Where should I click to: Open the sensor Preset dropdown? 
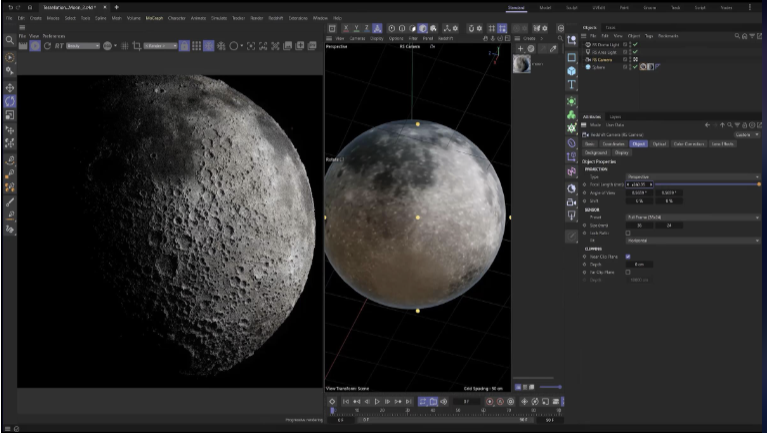tap(692, 217)
